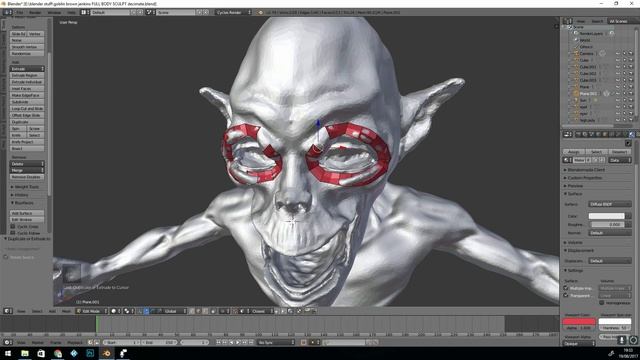Click the 3D manipulator blue arrow
This screenshot has width=640, height=360.
318,123
